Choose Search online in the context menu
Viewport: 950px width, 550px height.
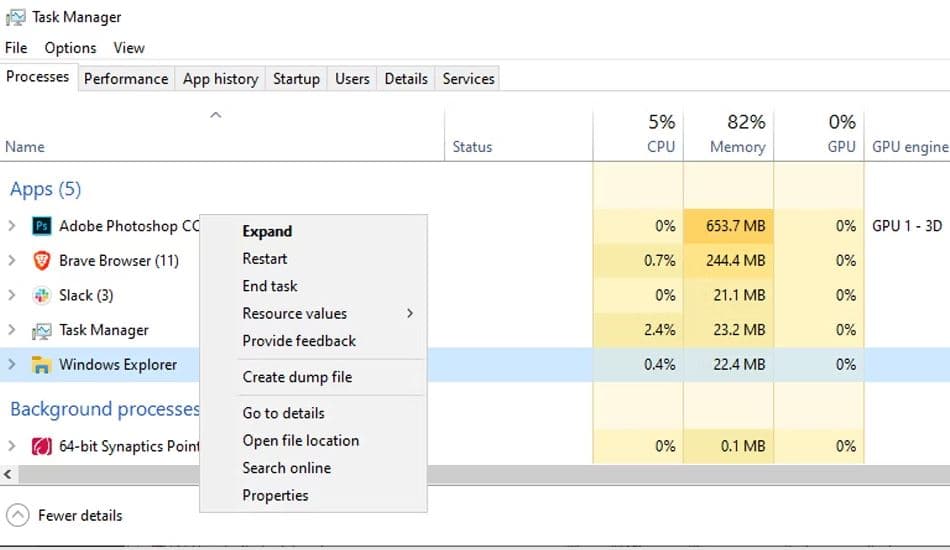(x=313, y=468)
